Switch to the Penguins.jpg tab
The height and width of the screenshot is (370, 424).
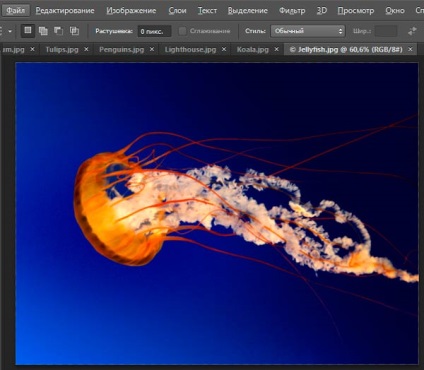point(122,50)
